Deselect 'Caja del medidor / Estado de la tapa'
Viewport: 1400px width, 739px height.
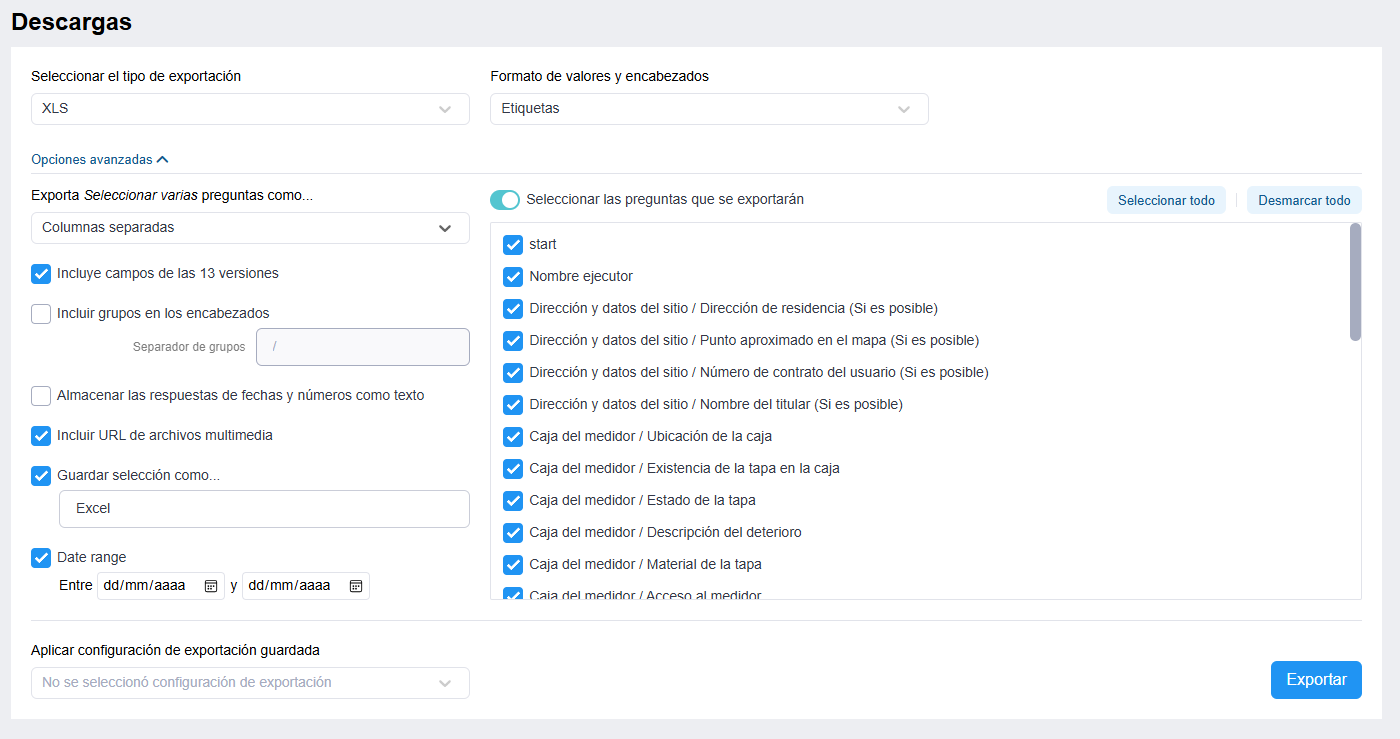coord(513,501)
